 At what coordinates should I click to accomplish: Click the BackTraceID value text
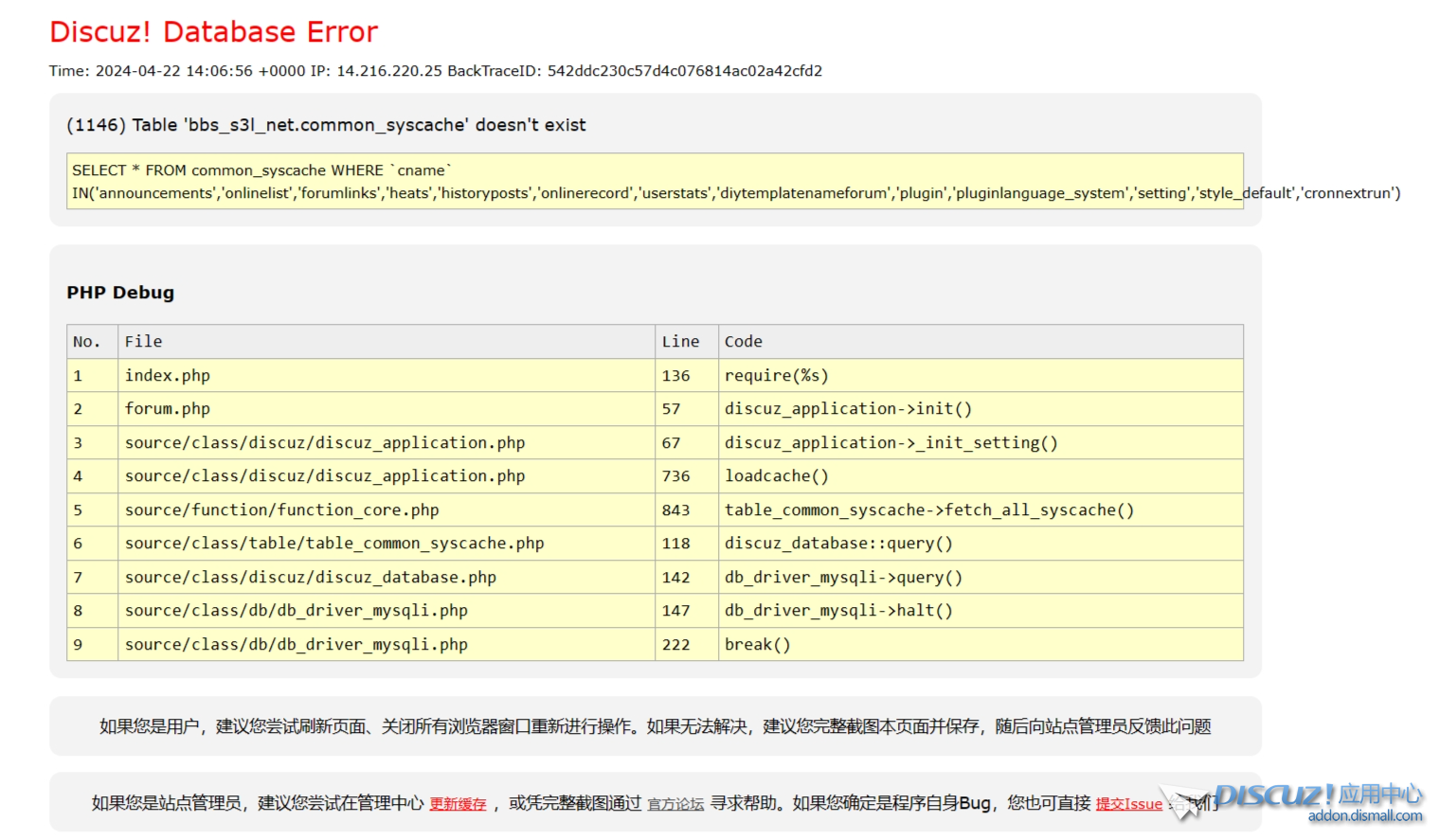(x=684, y=71)
